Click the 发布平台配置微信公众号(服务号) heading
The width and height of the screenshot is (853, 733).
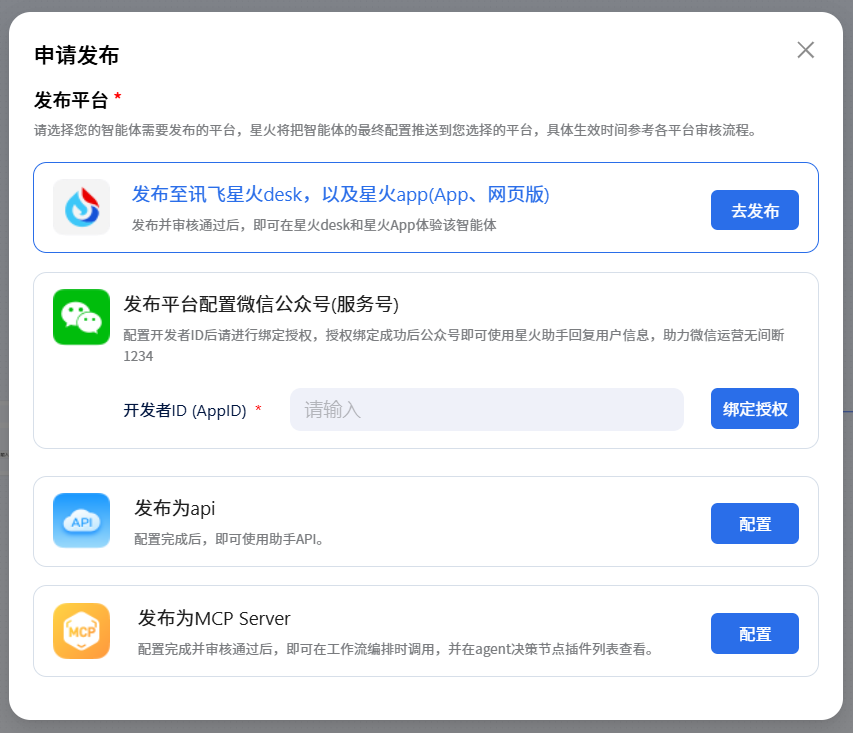click(262, 304)
